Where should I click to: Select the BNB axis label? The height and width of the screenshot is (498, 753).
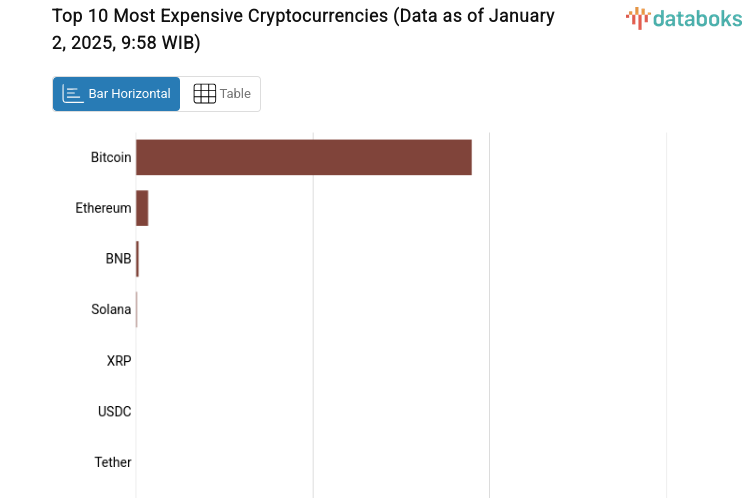(x=118, y=259)
